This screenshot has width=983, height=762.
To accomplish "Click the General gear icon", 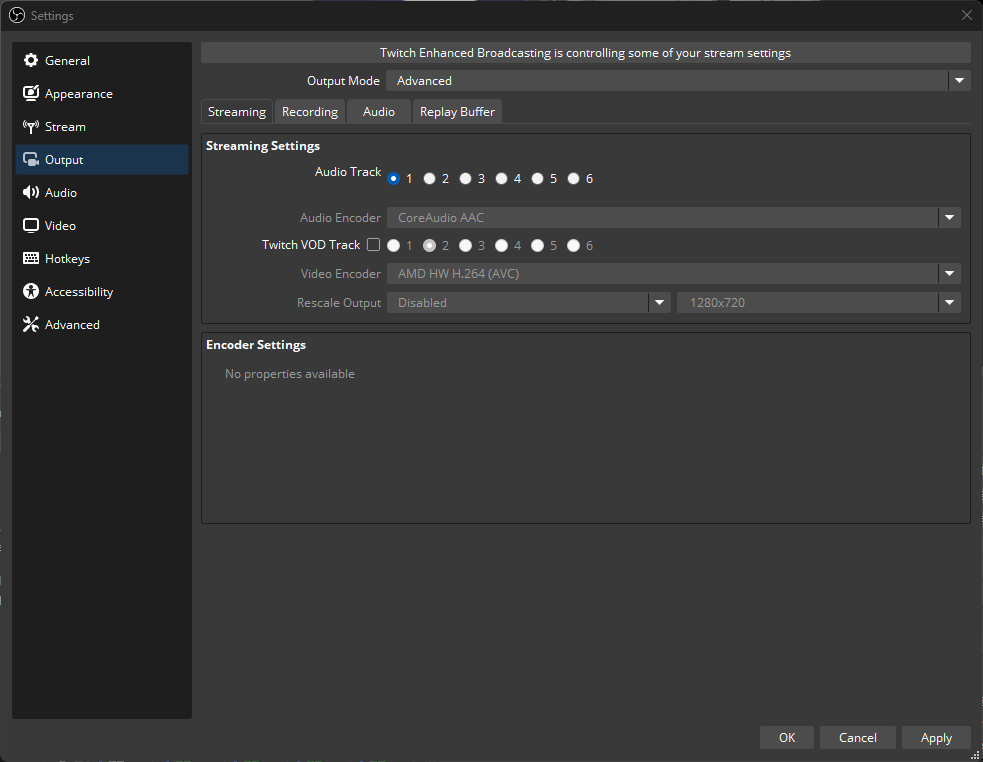I will [31, 60].
